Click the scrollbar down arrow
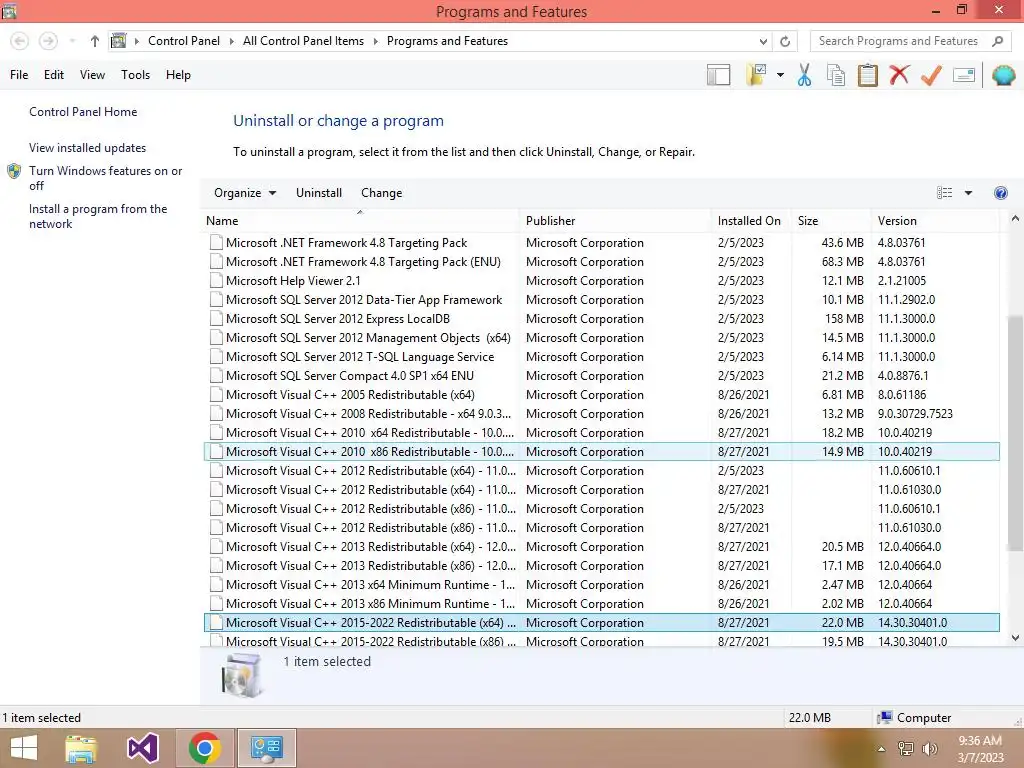Viewport: 1024px width, 768px height. 1015,638
